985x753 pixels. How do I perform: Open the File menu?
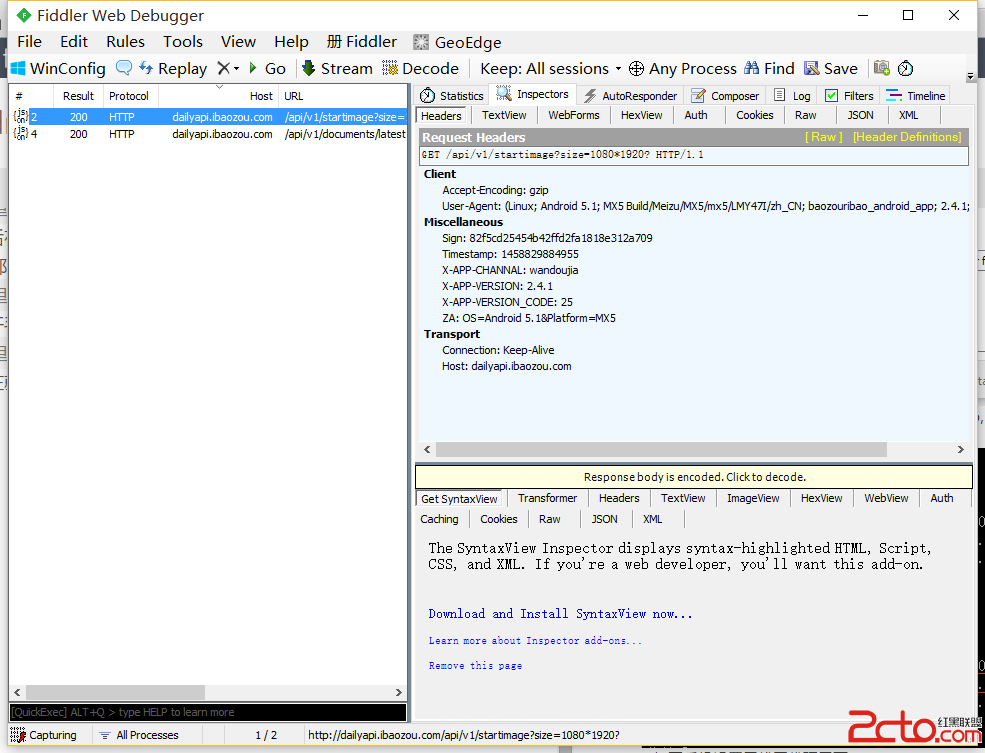pos(30,42)
